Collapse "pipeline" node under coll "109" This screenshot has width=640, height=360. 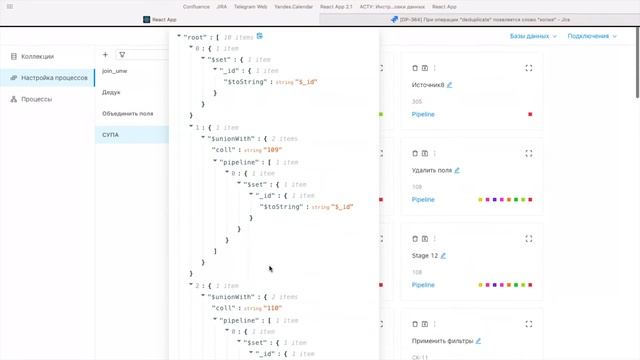pyautogui.click(x=215, y=162)
